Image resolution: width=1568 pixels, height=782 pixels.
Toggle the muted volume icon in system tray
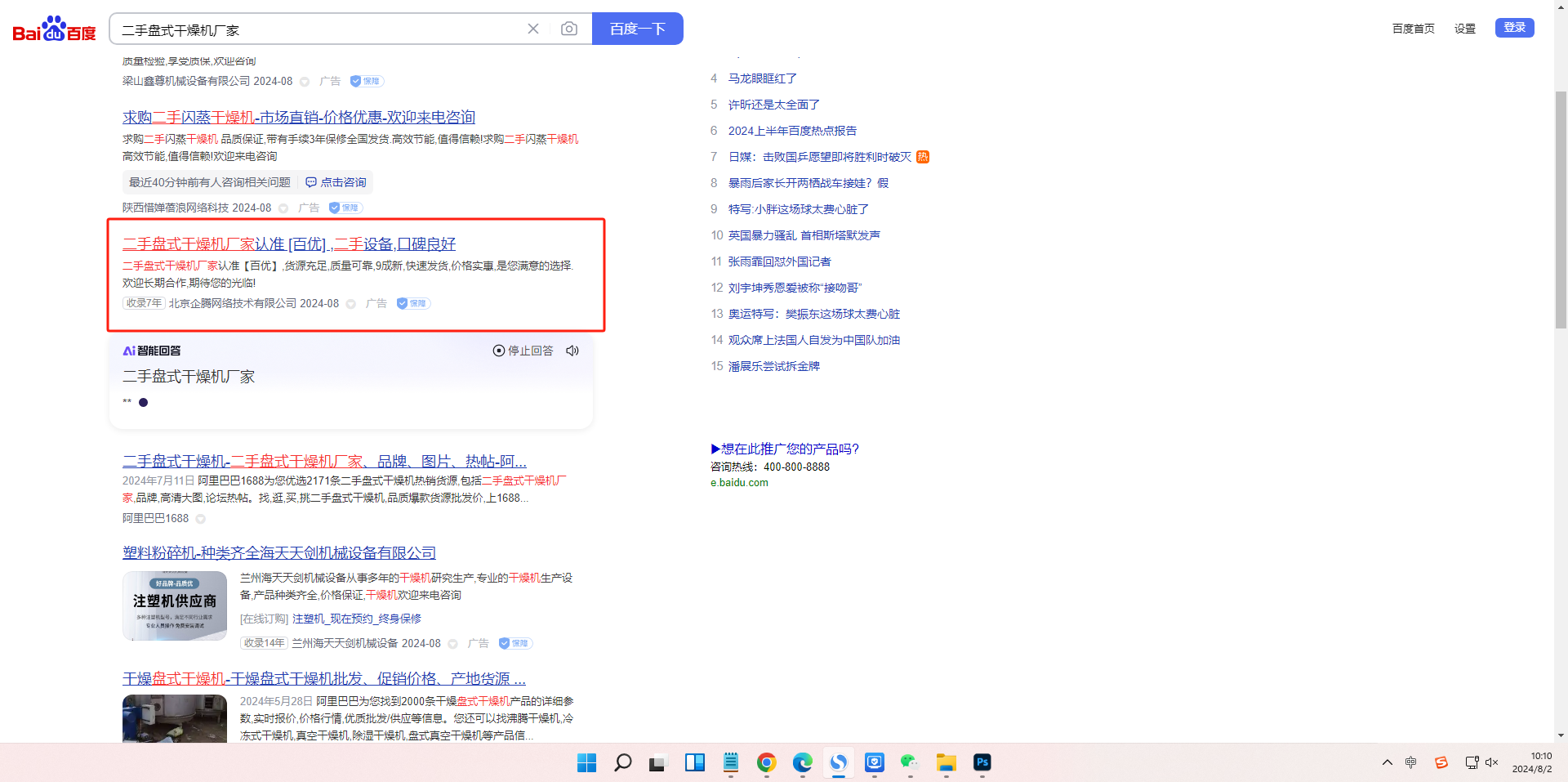click(x=1492, y=762)
